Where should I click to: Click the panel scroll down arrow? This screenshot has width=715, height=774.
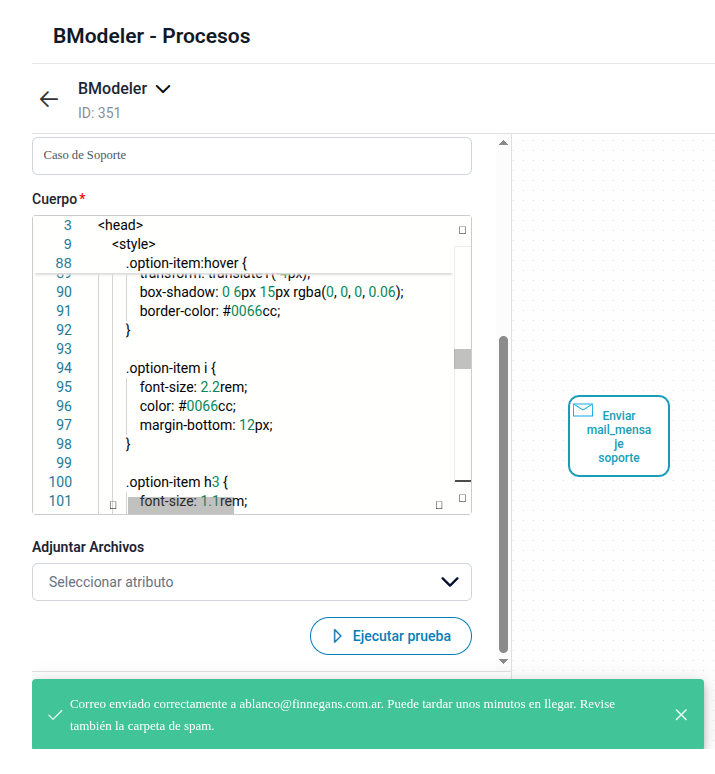coord(503,661)
